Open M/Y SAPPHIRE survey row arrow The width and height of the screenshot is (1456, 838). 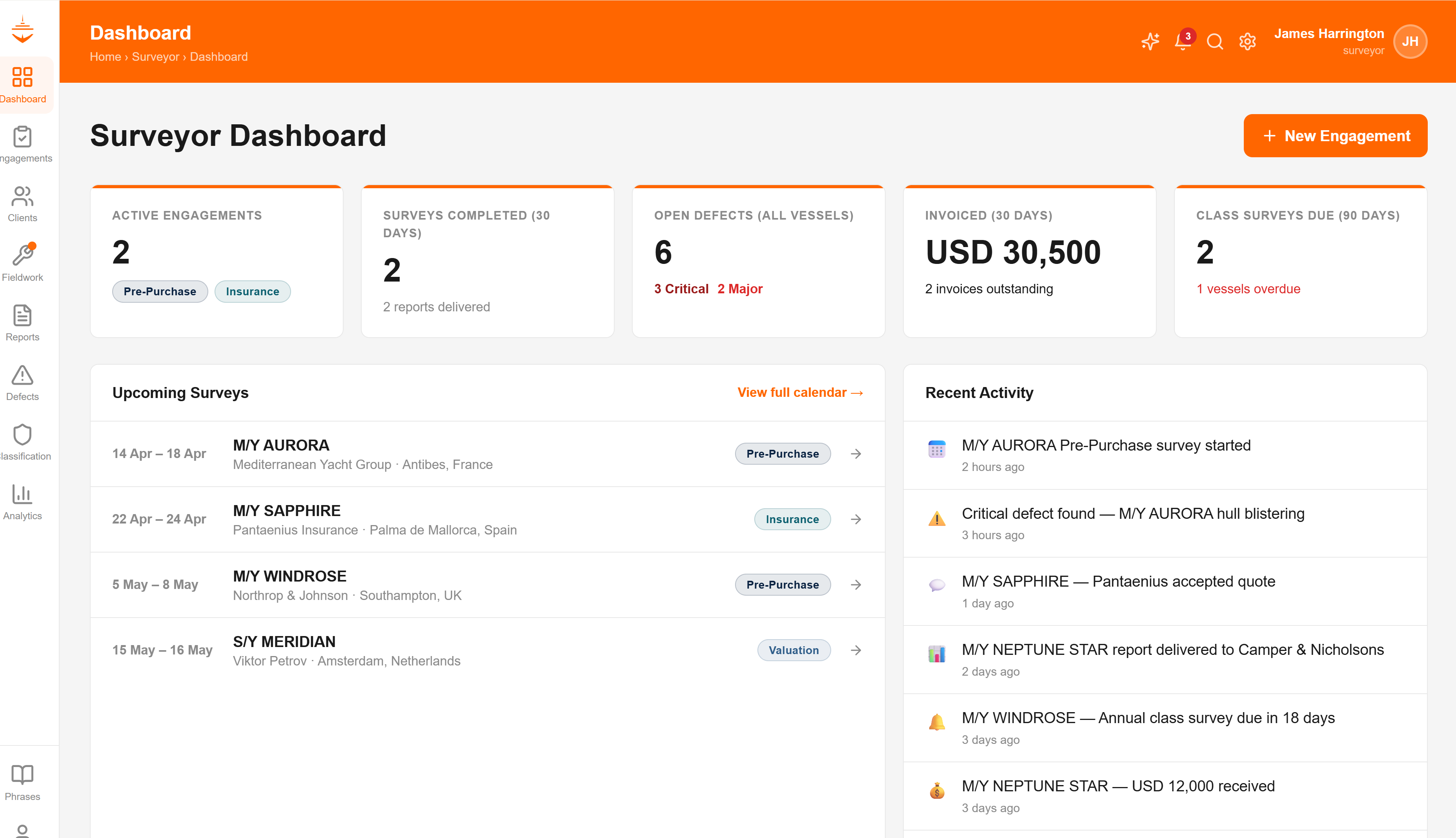click(x=856, y=519)
